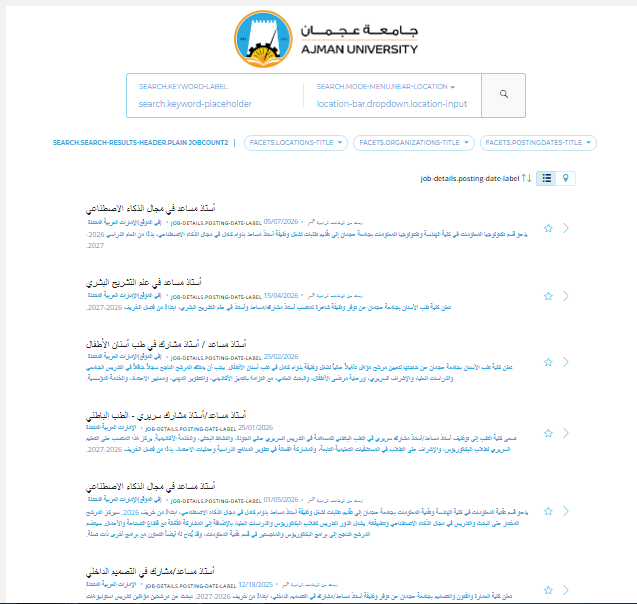637x604 pixels.
Task: Focus the search keyword input field
Action: point(215,104)
